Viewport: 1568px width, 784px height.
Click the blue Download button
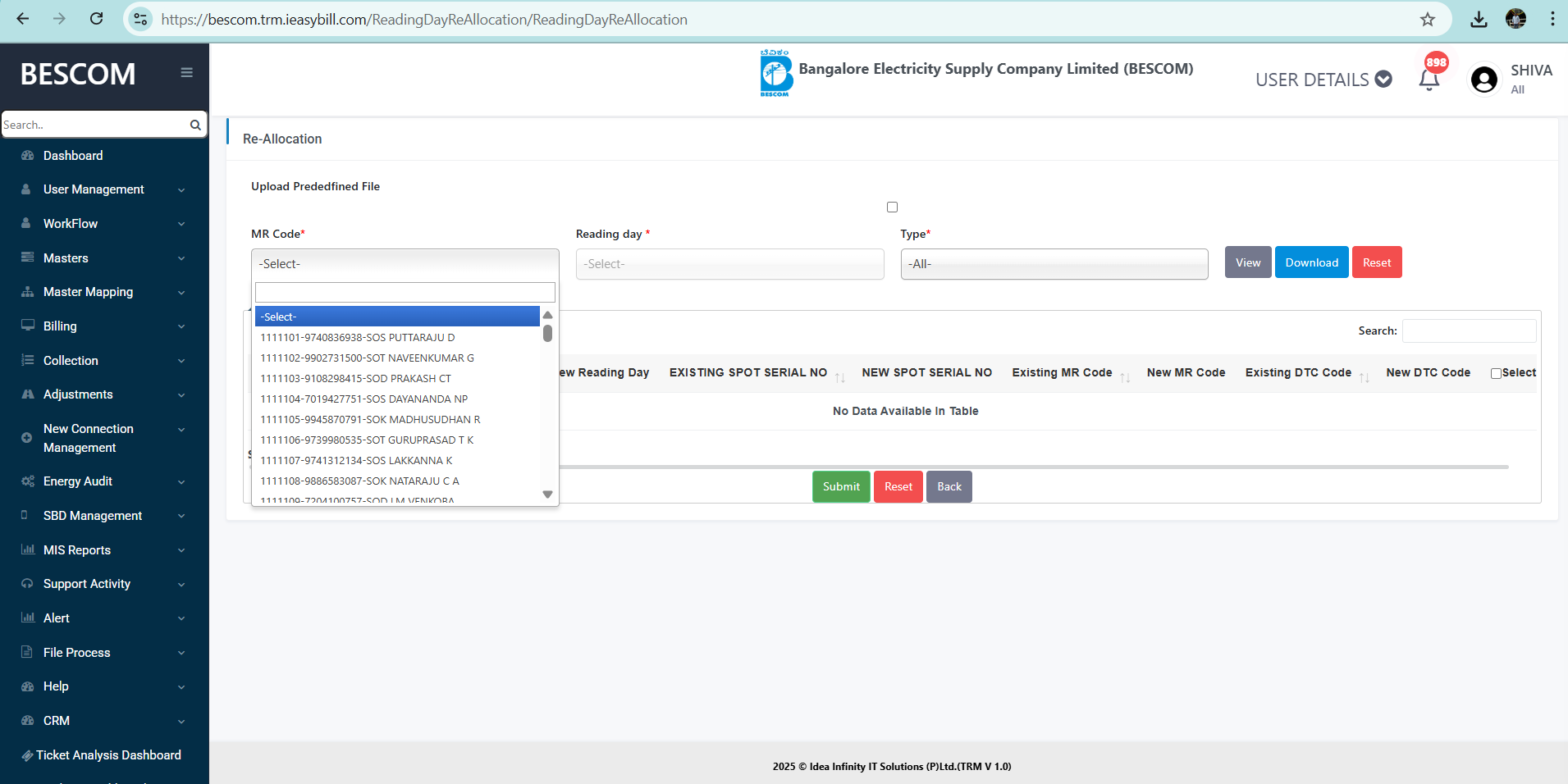coord(1311,262)
